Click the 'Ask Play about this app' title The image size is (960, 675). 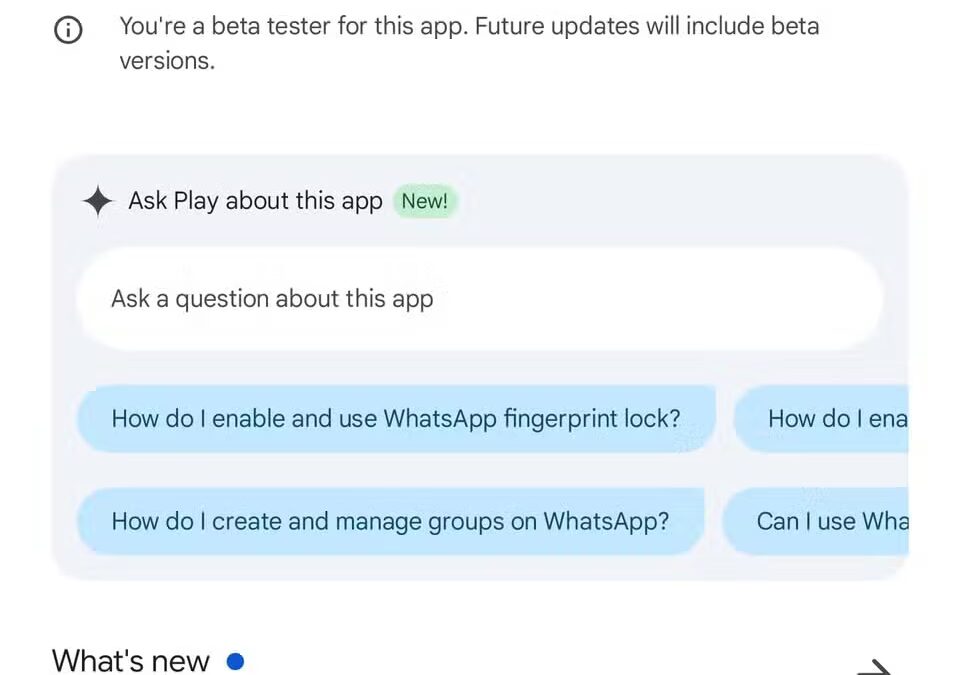pos(255,201)
